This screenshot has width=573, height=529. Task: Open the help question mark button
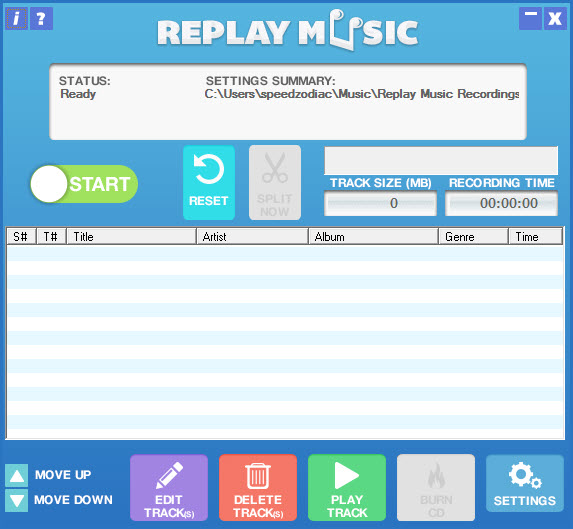[x=41, y=19]
